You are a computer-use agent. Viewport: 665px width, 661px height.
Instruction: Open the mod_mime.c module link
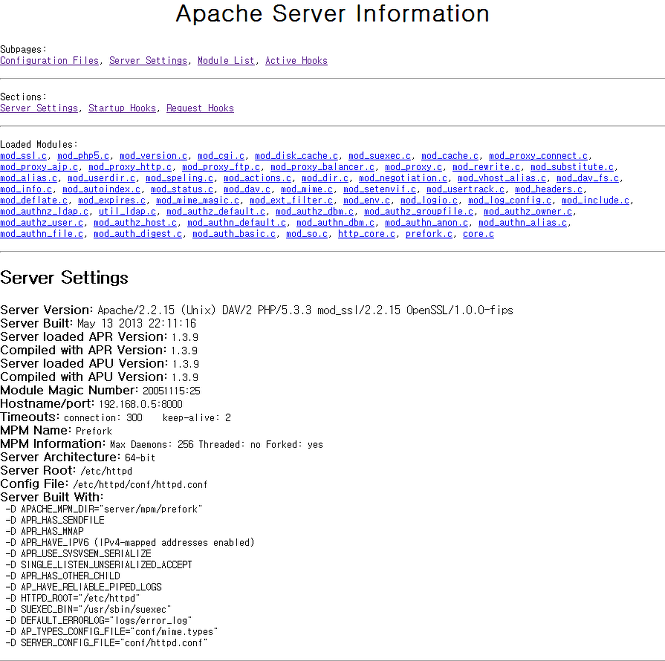click(307, 189)
